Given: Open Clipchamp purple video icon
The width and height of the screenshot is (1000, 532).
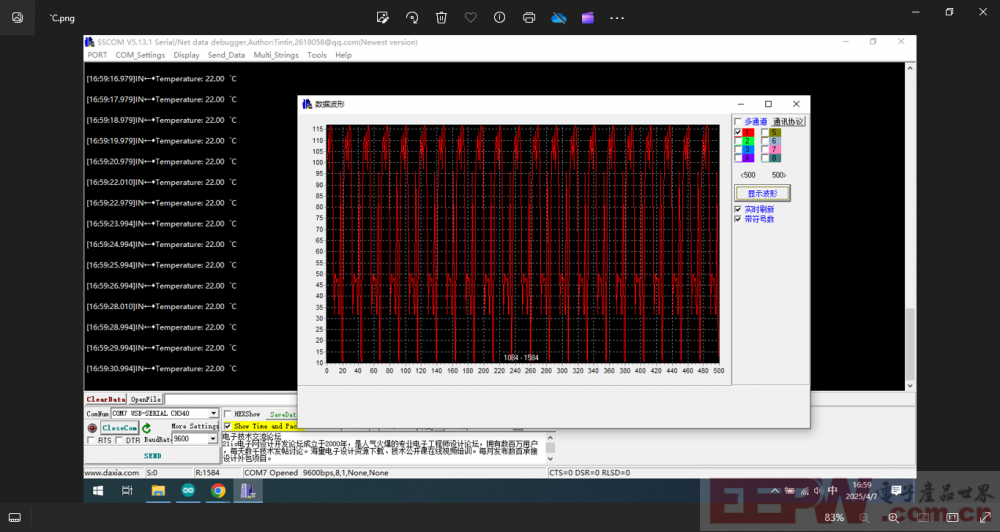Looking at the screenshot, I should [x=588, y=18].
